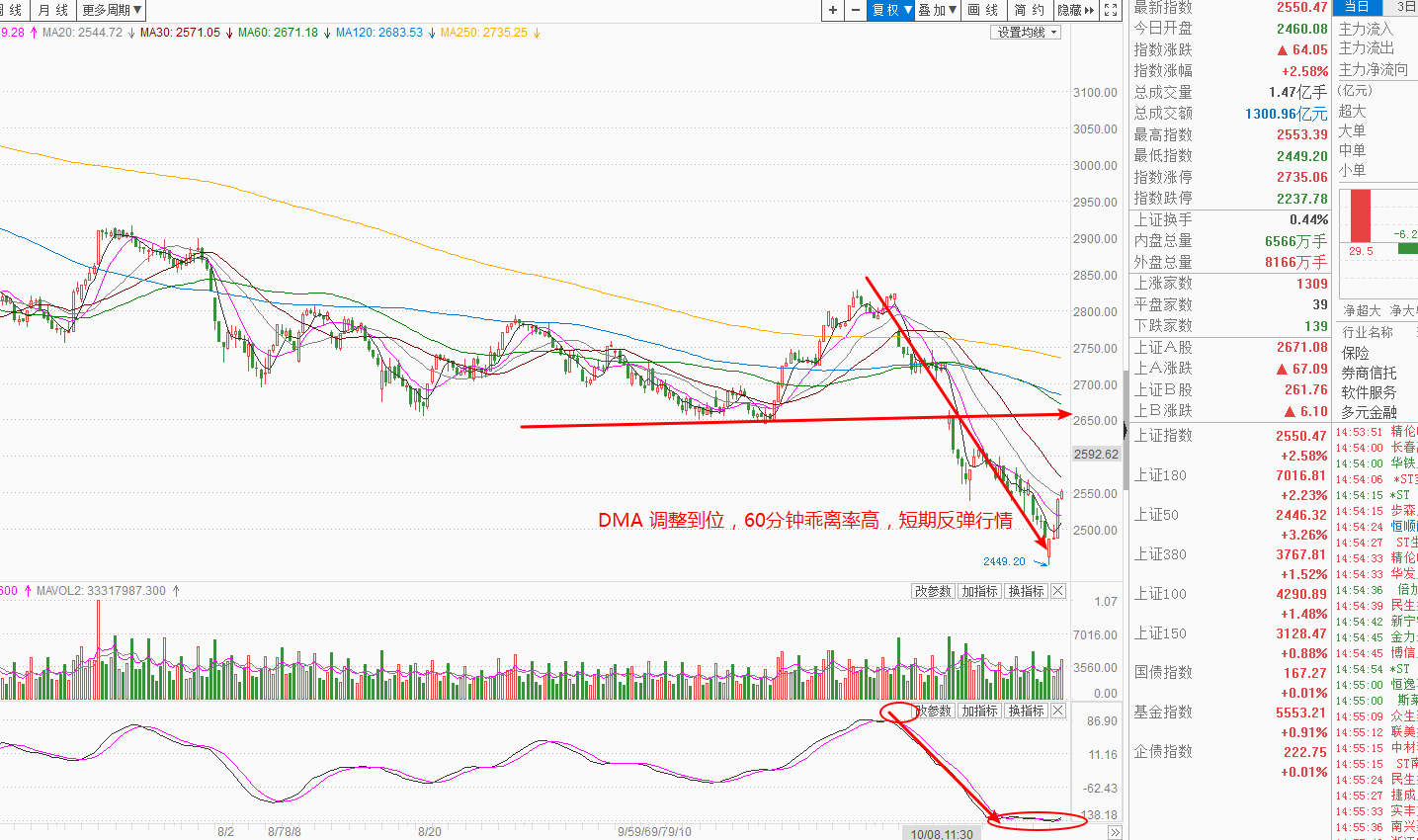This screenshot has width=1418, height=840.
Task: Zoom in the chart with plus icon
Action: (833, 10)
